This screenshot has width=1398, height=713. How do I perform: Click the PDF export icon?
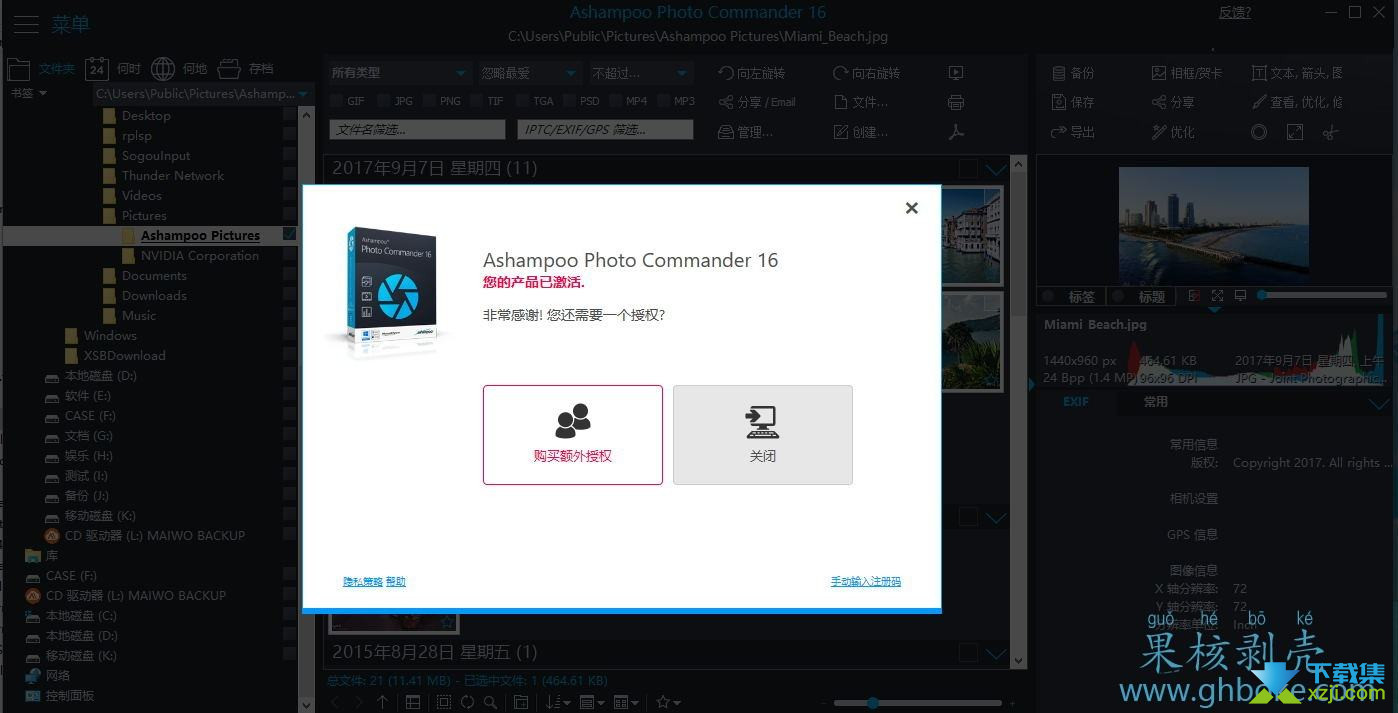(956, 132)
